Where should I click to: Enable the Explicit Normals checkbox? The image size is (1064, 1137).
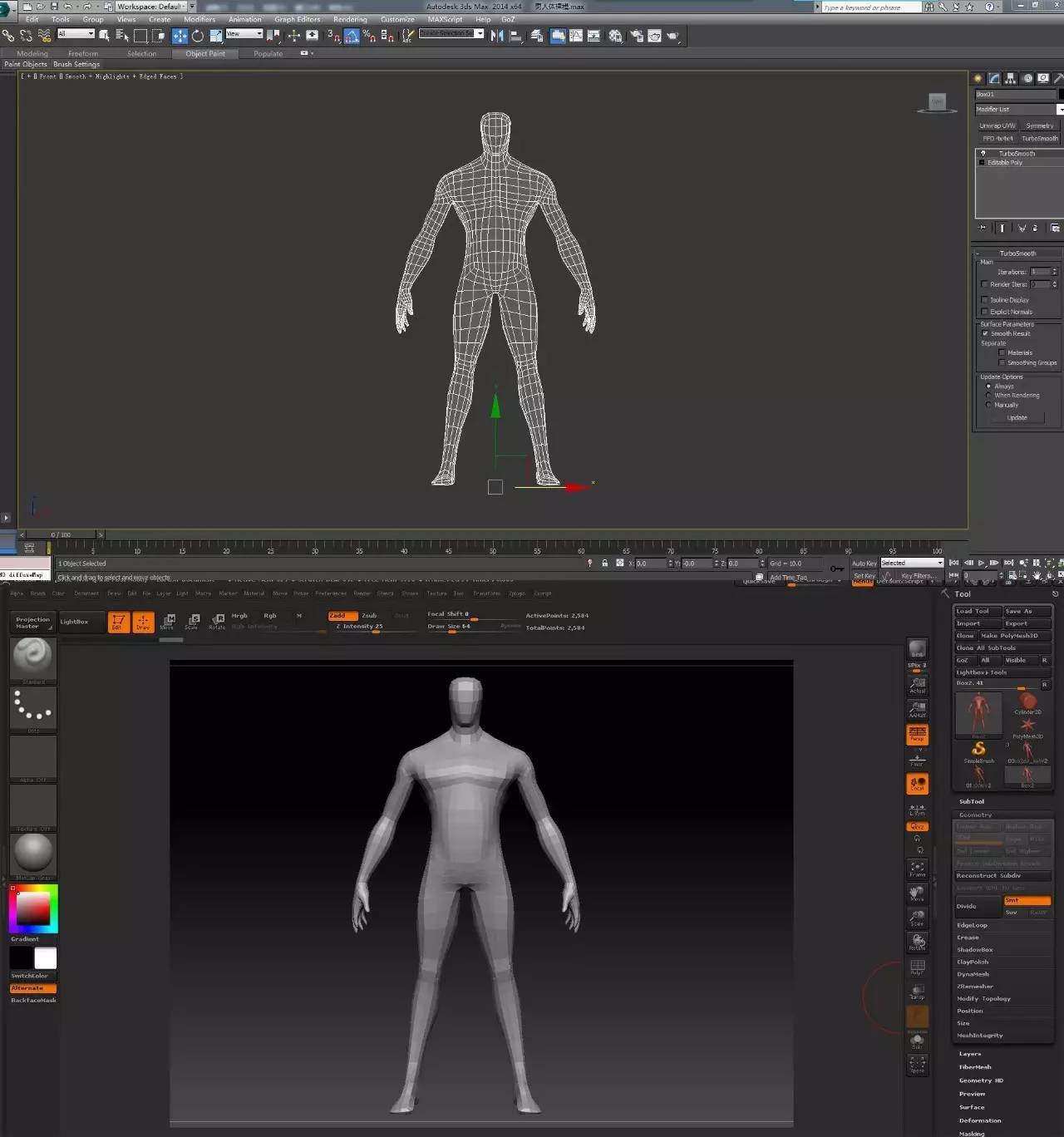pos(985,312)
